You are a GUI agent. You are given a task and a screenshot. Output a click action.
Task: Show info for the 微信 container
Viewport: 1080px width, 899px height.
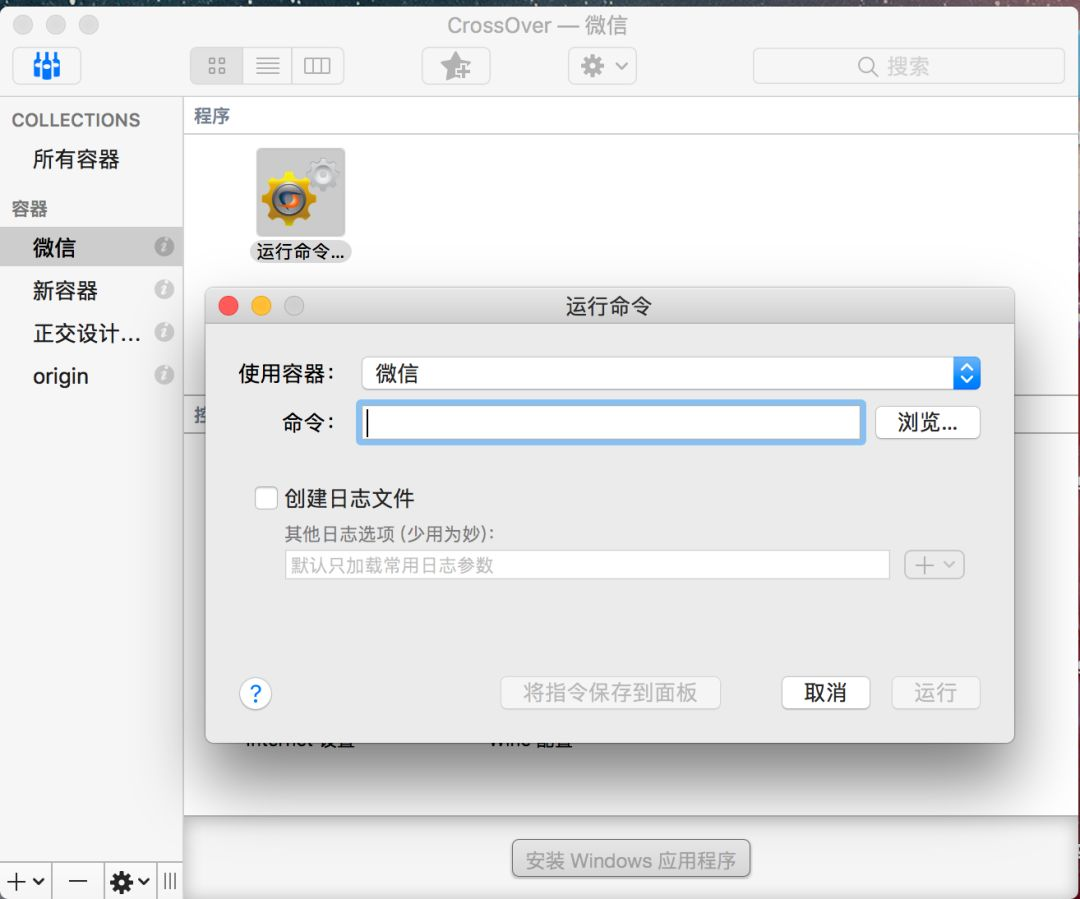tap(164, 247)
